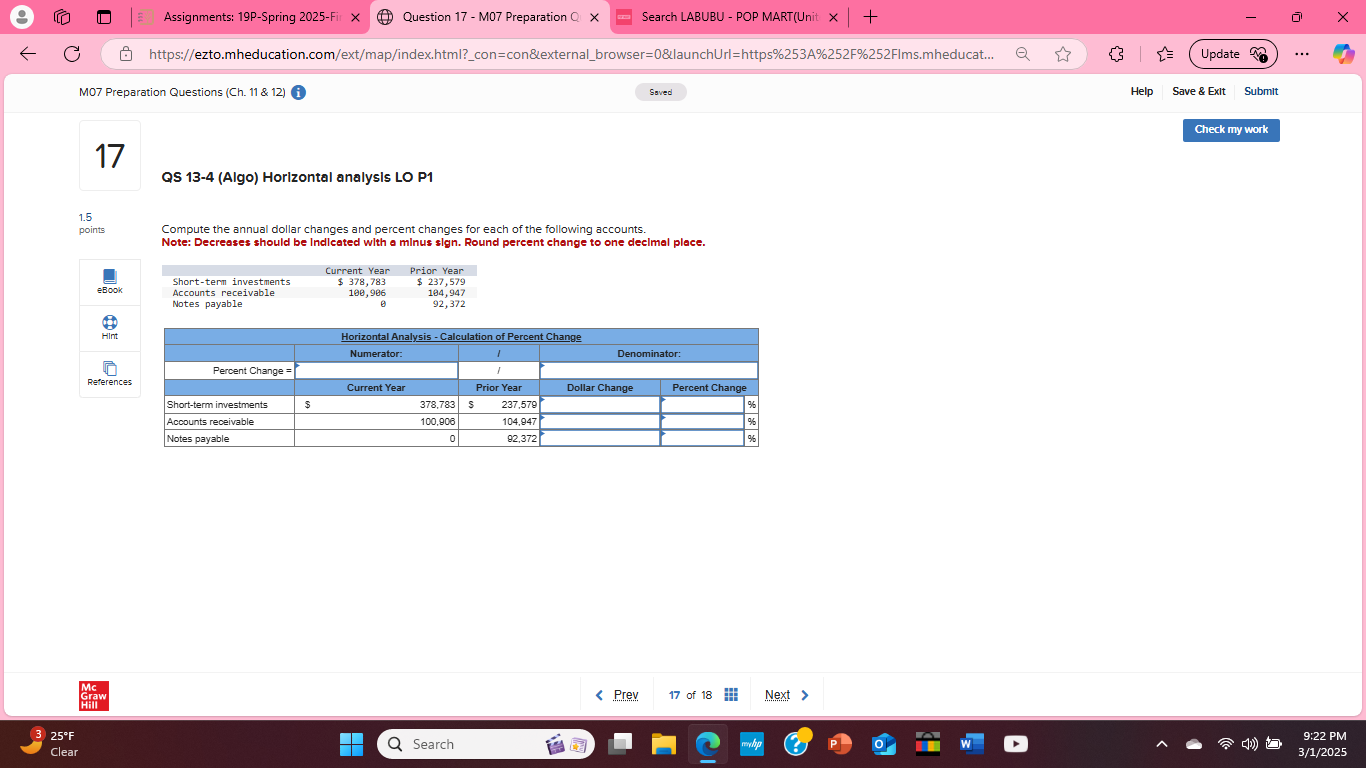Open the Next question link
This screenshot has width=1366, height=768.
(778, 694)
